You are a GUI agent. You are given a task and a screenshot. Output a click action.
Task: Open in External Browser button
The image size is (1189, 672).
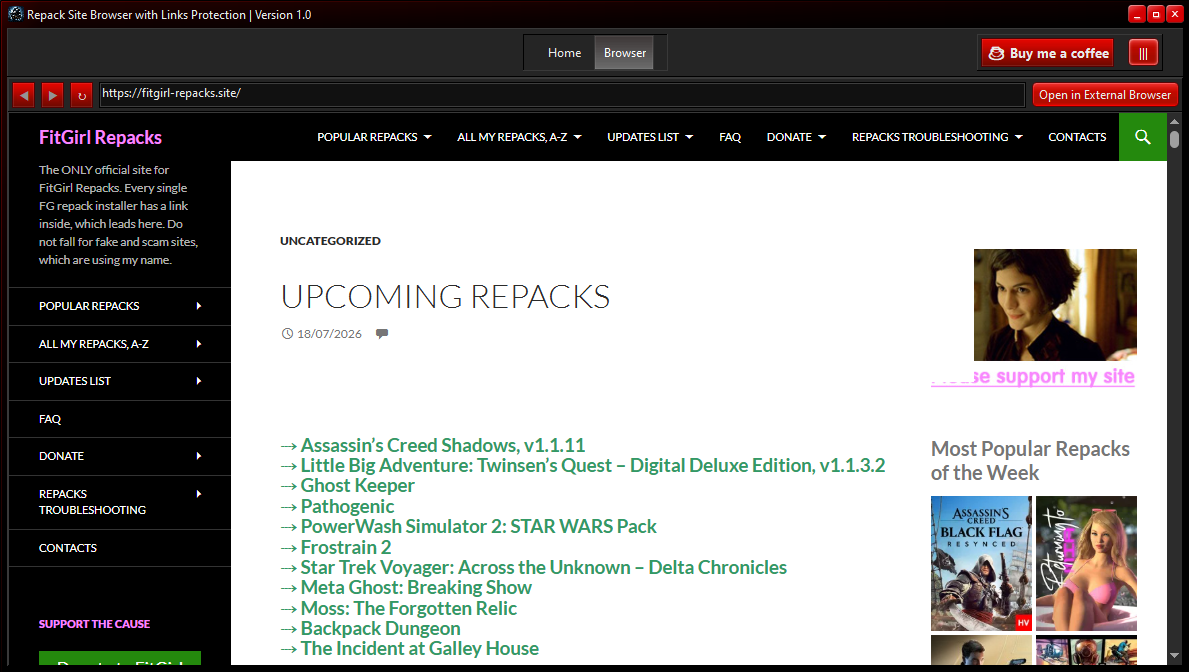point(1105,95)
